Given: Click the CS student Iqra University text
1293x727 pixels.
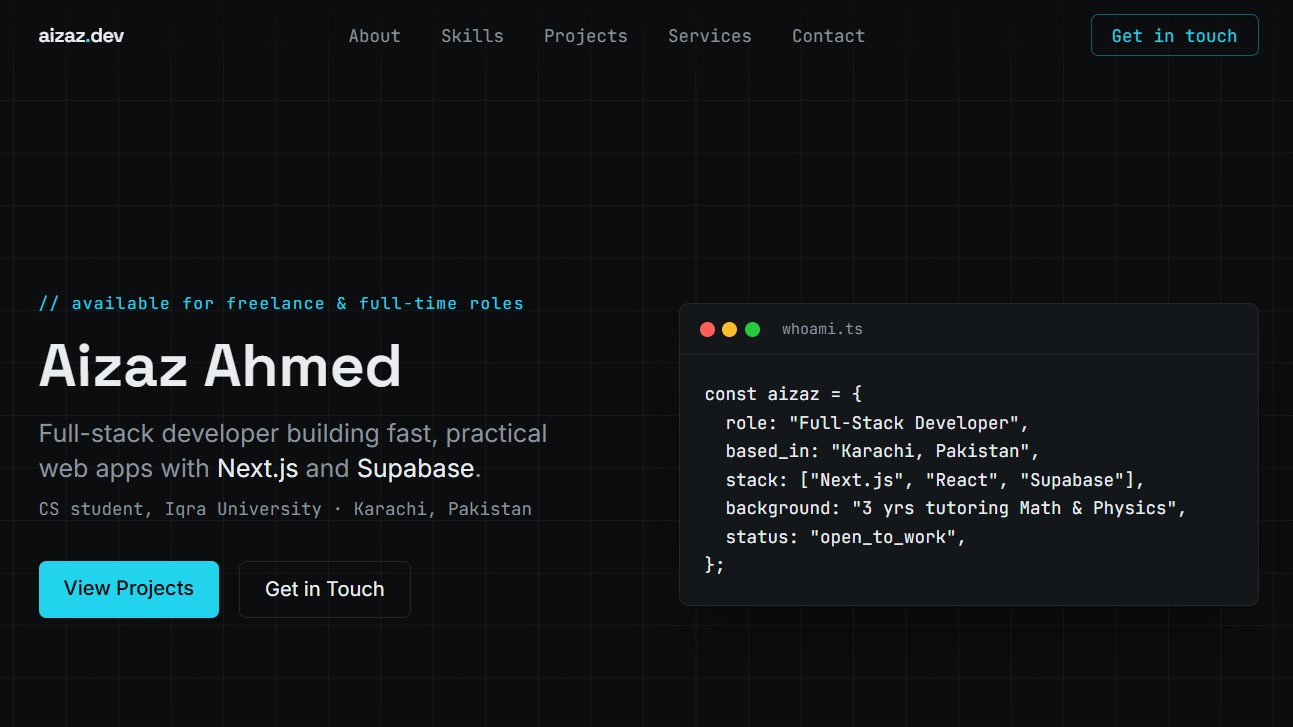Looking at the screenshot, I should (180, 509).
